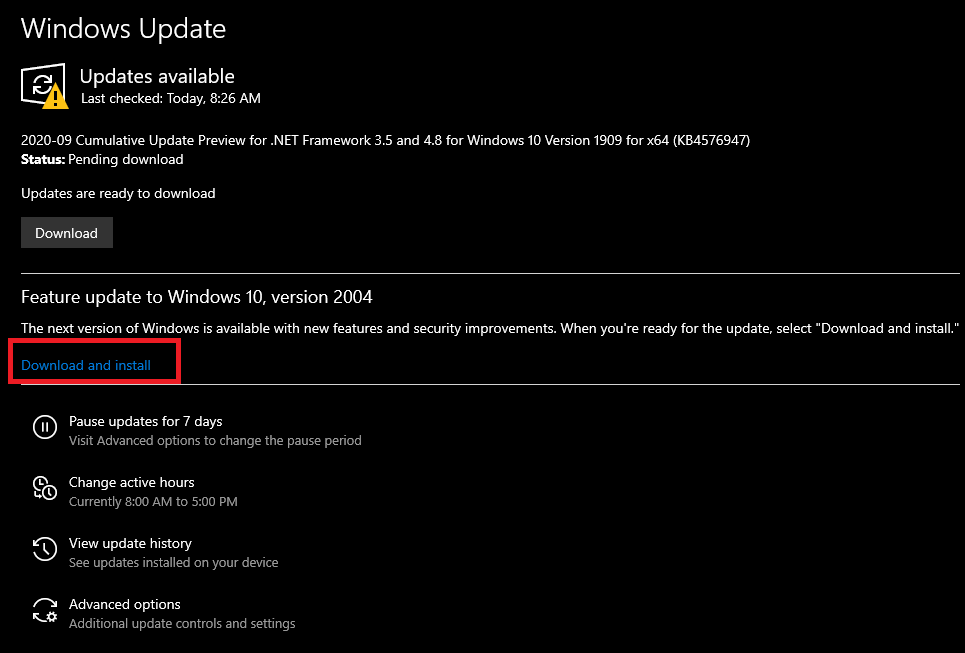Click the Feature update to version 2004 heading
This screenshot has width=965, height=653.
(x=197, y=297)
